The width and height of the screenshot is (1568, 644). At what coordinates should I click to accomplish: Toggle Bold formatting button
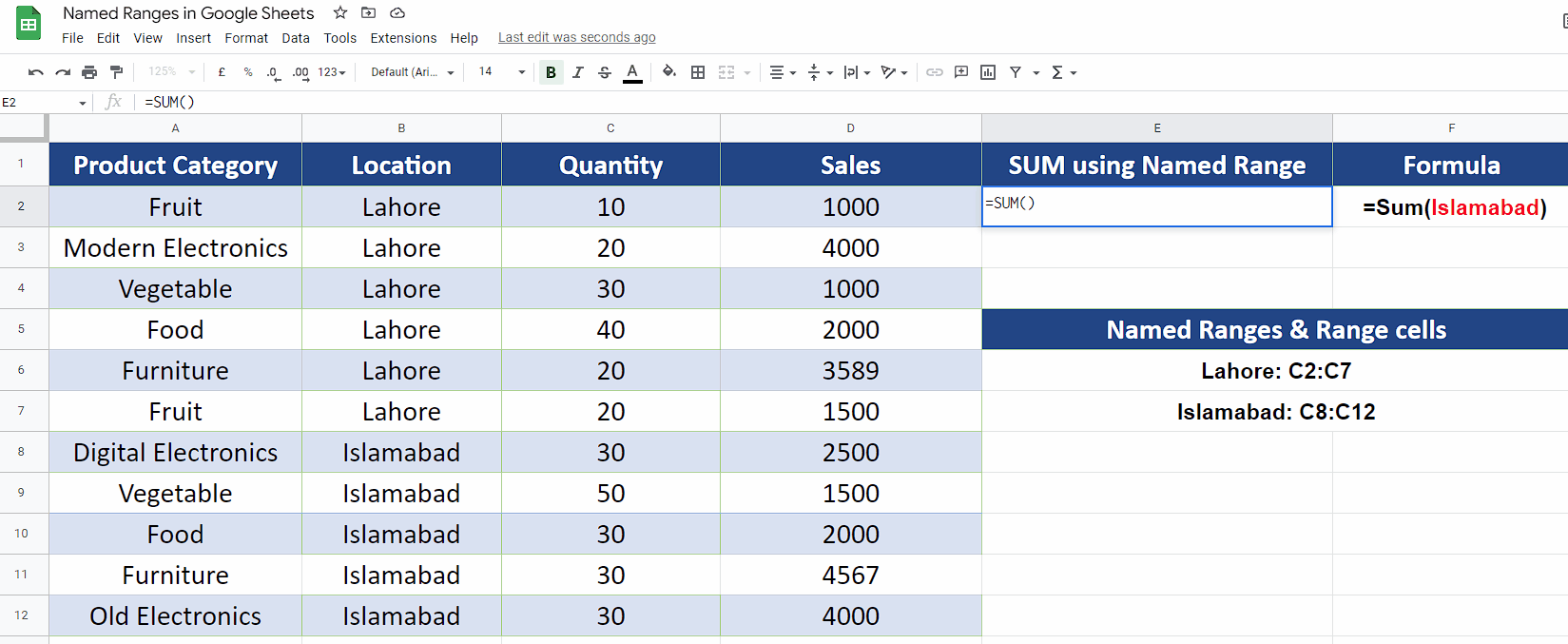coord(552,72)
